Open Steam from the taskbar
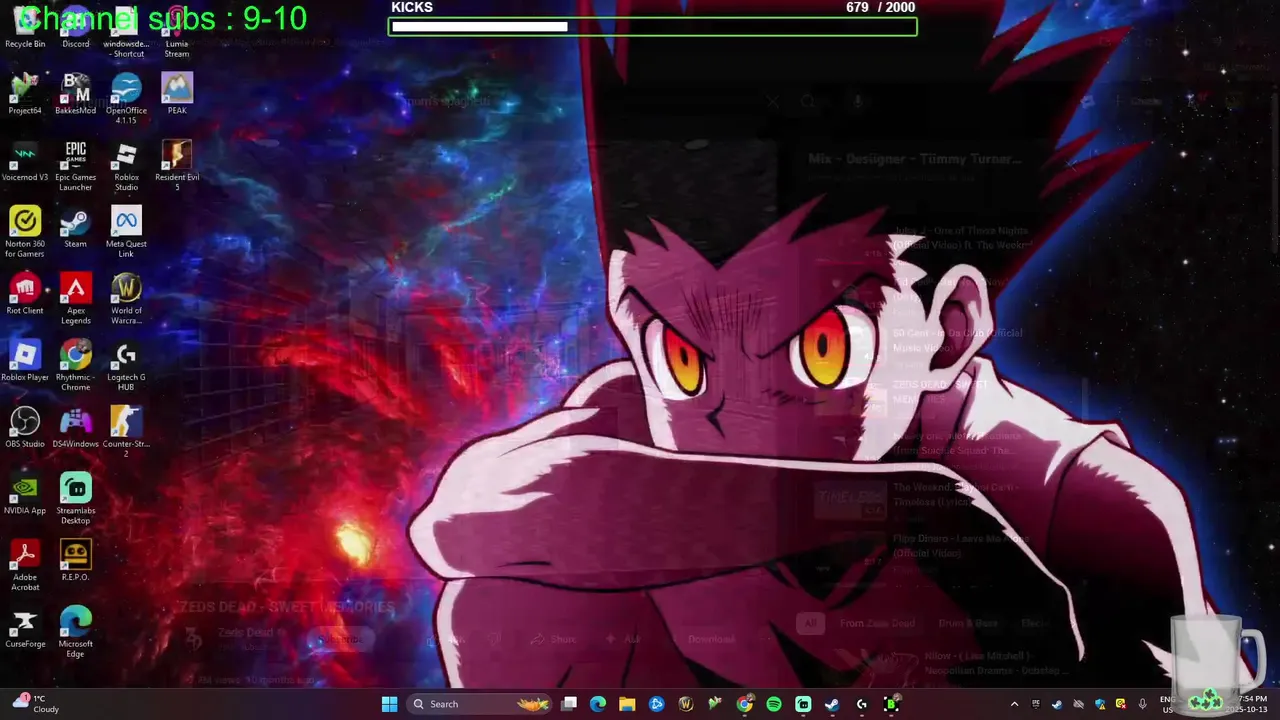Image resolution: width=1280 pixels, height=720 pixels. 832,704
